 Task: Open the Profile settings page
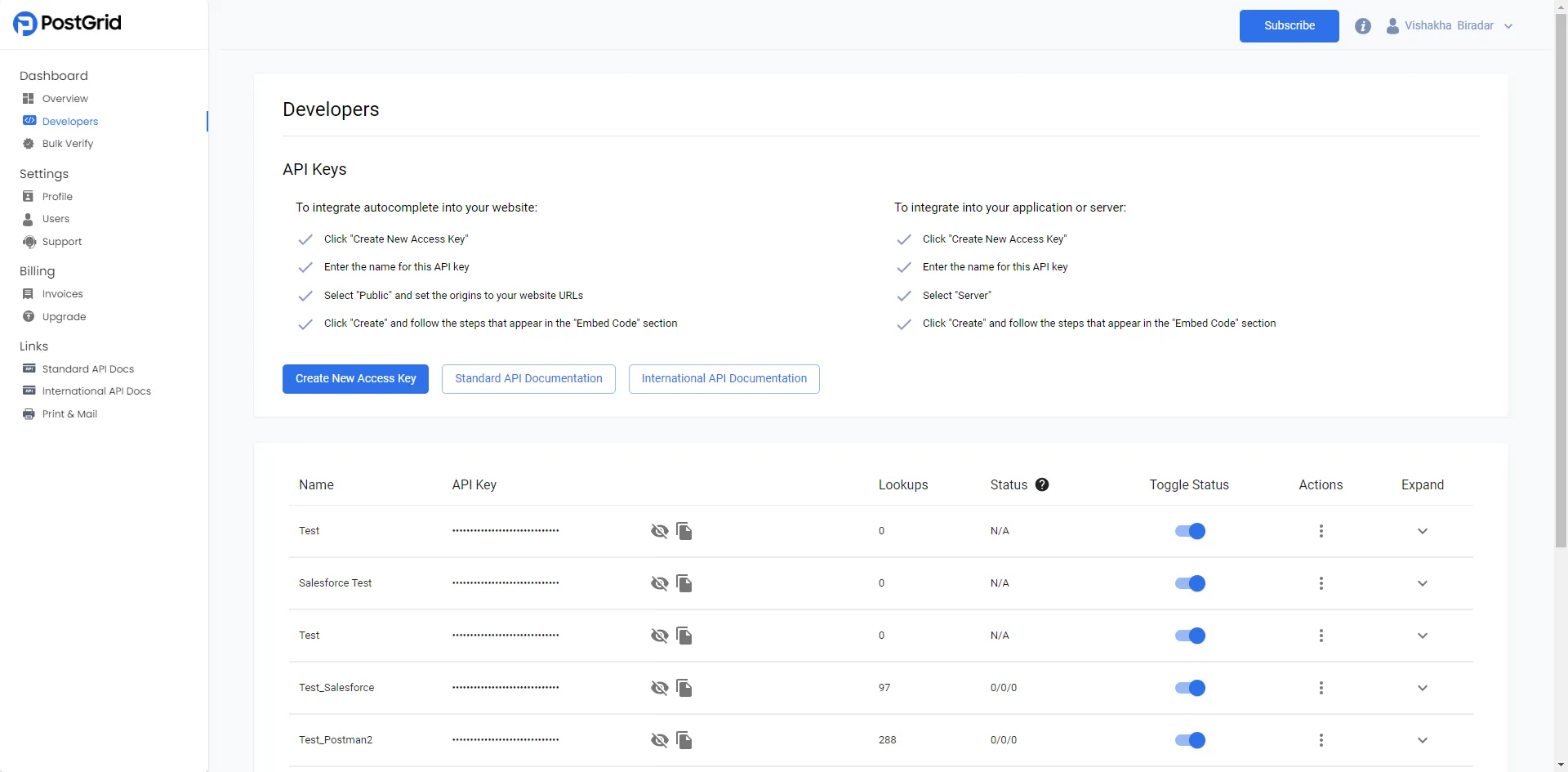56,196
